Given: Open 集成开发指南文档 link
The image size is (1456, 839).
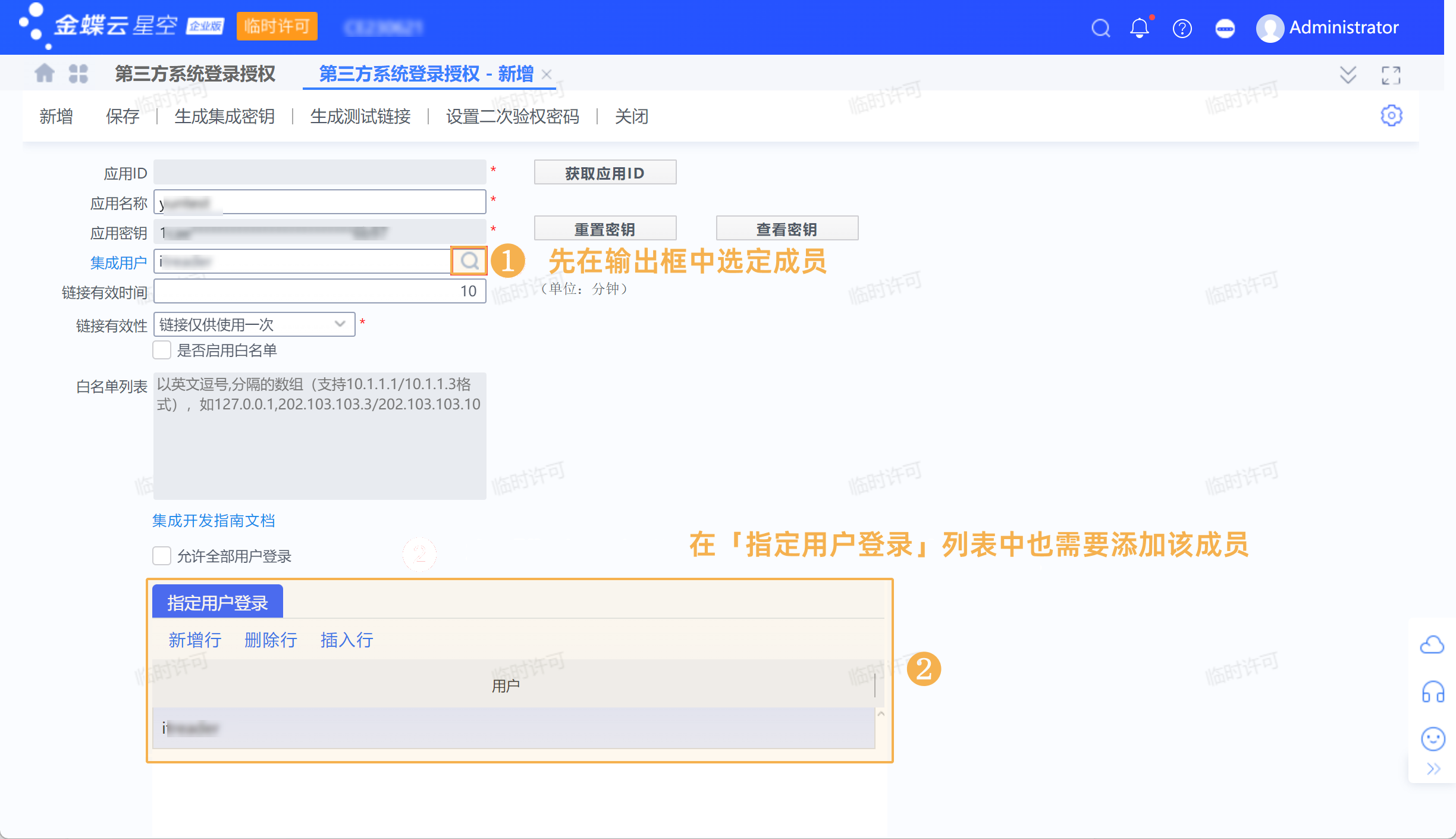Looking at the screenshot, I should pyautogui.click(x=214, y=521).
